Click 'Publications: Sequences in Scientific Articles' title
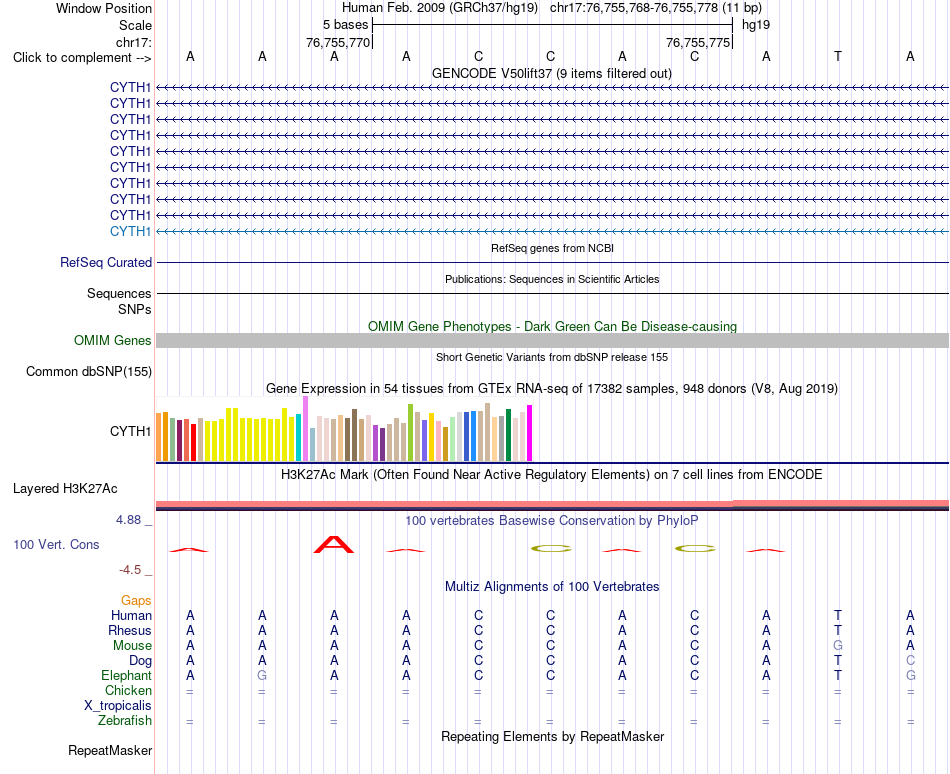The image size is (950, 774). click(x=552, y=279)
